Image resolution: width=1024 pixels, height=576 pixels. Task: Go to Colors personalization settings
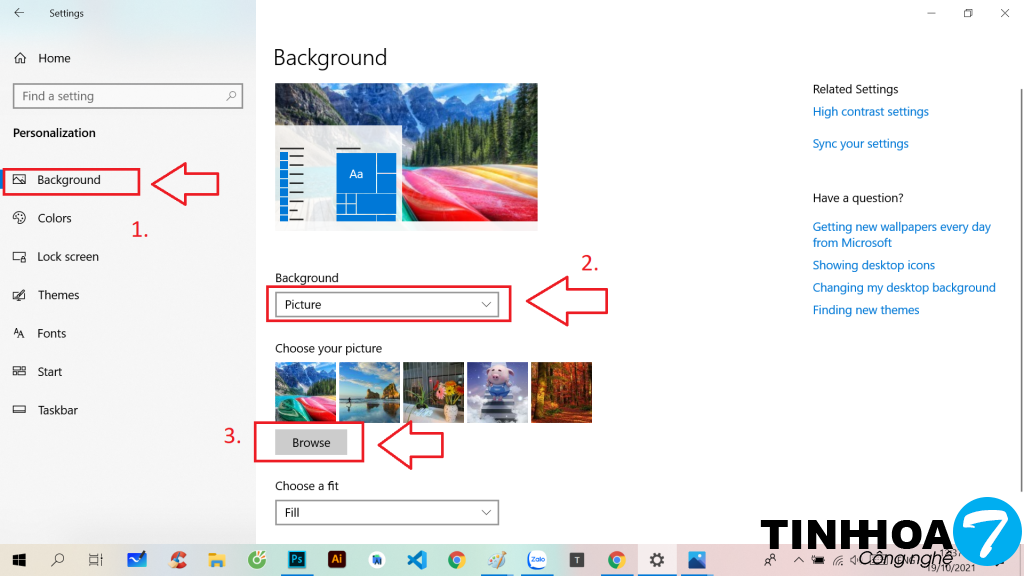54,218
